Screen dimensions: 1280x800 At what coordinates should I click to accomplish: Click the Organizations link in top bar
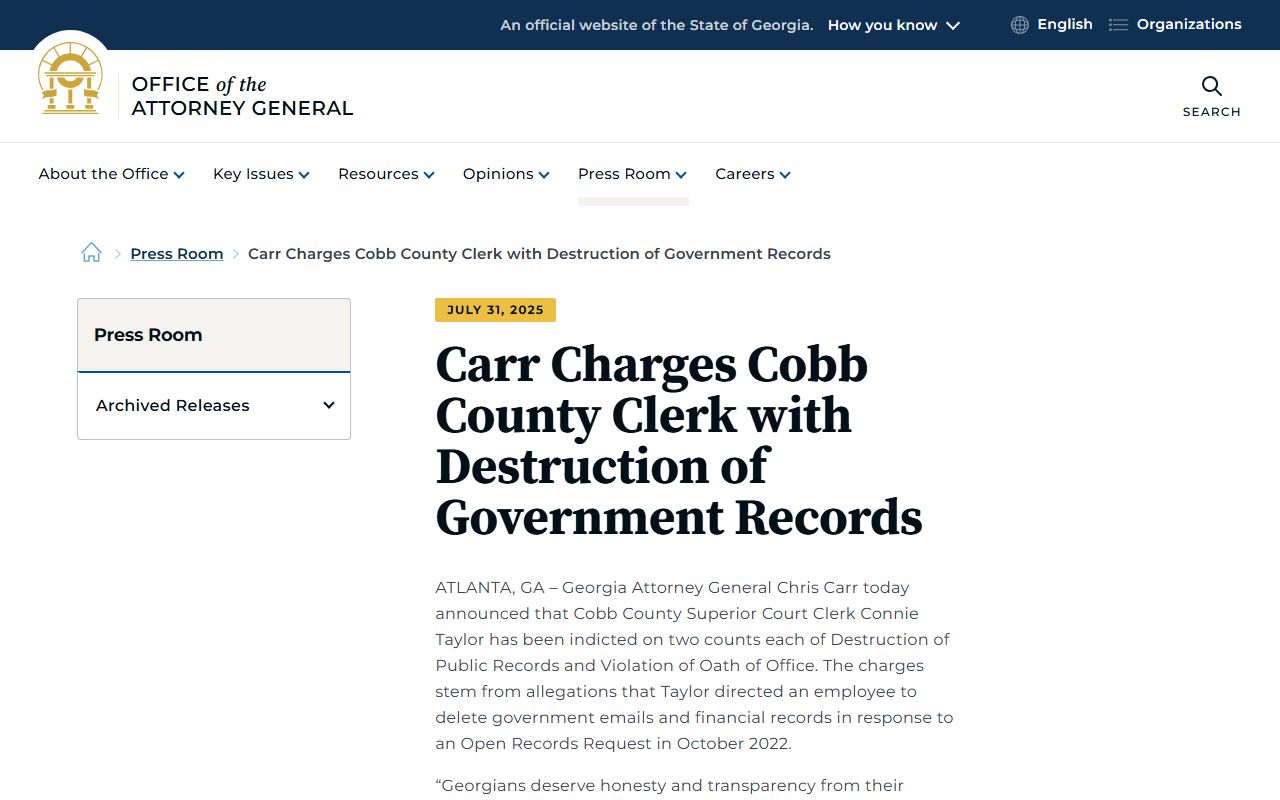1189,24
